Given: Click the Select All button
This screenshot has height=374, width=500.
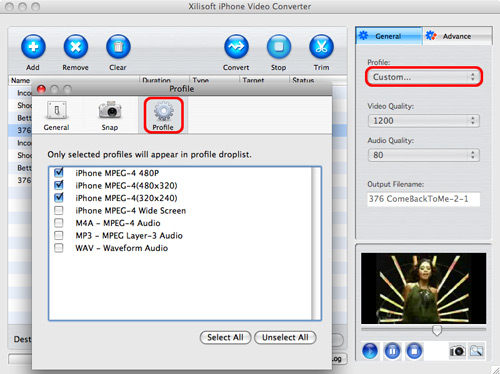Looking at the screenshot, I should [225, 338].
